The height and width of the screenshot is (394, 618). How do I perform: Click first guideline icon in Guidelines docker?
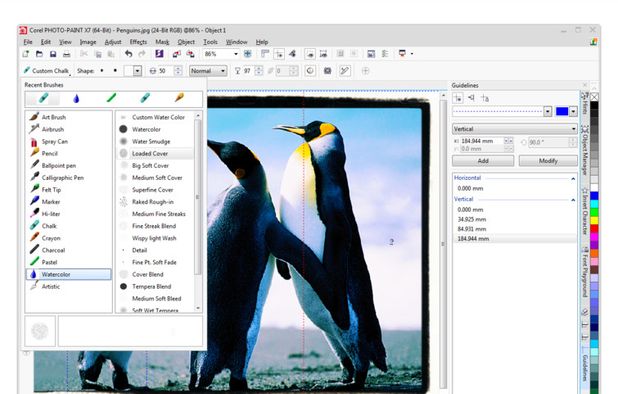click(458, 98)
